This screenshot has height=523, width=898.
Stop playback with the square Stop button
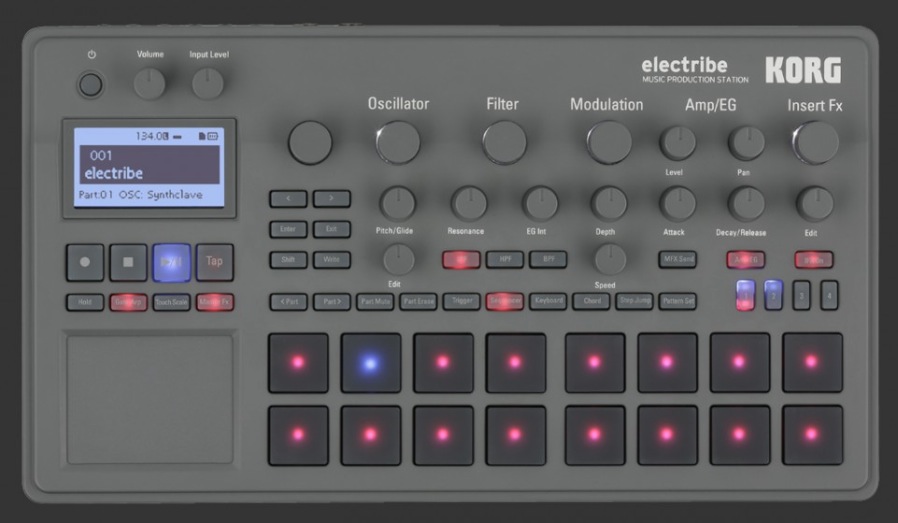128,262
